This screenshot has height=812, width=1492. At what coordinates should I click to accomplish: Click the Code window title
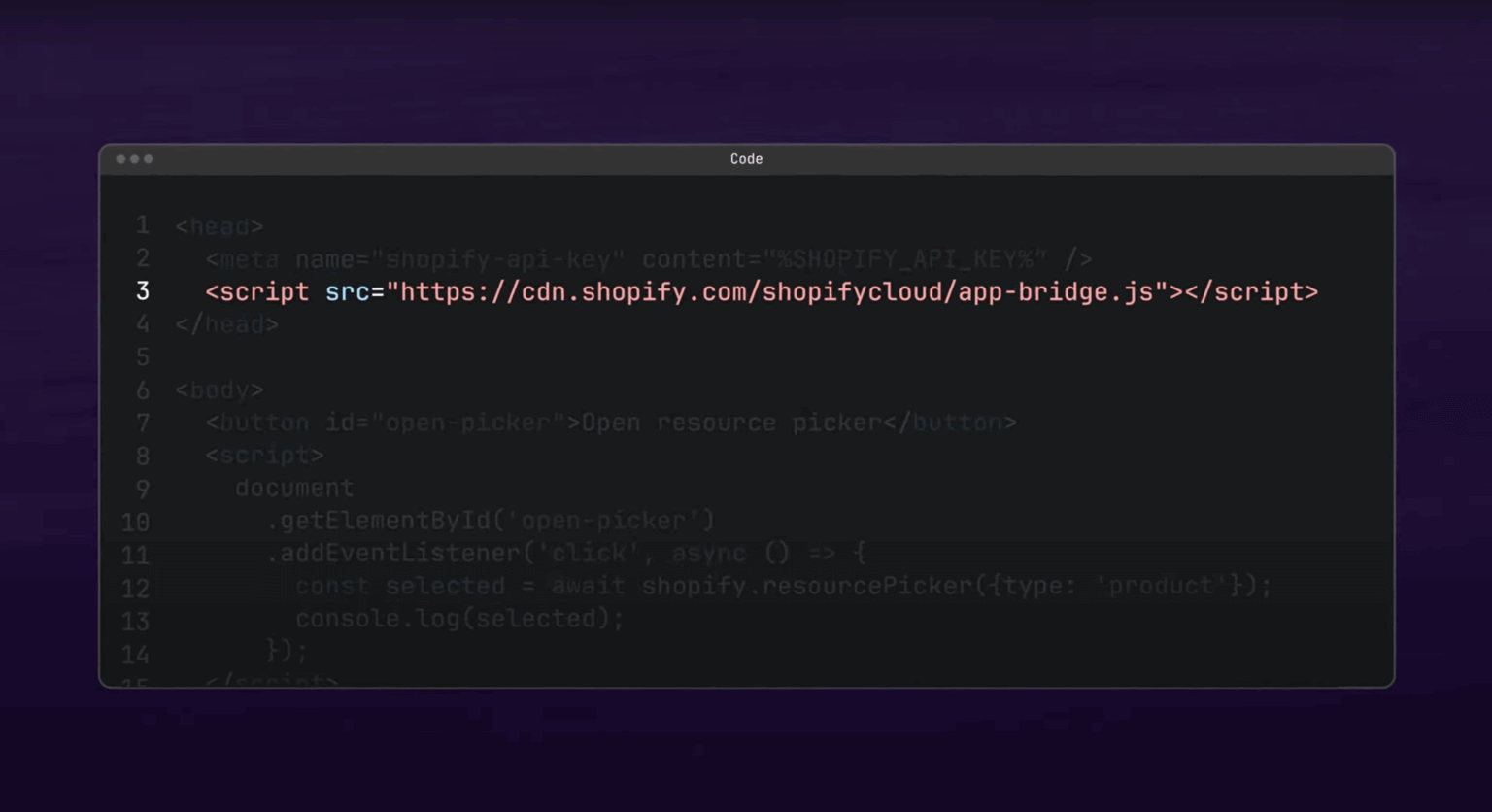coord(746,159)
